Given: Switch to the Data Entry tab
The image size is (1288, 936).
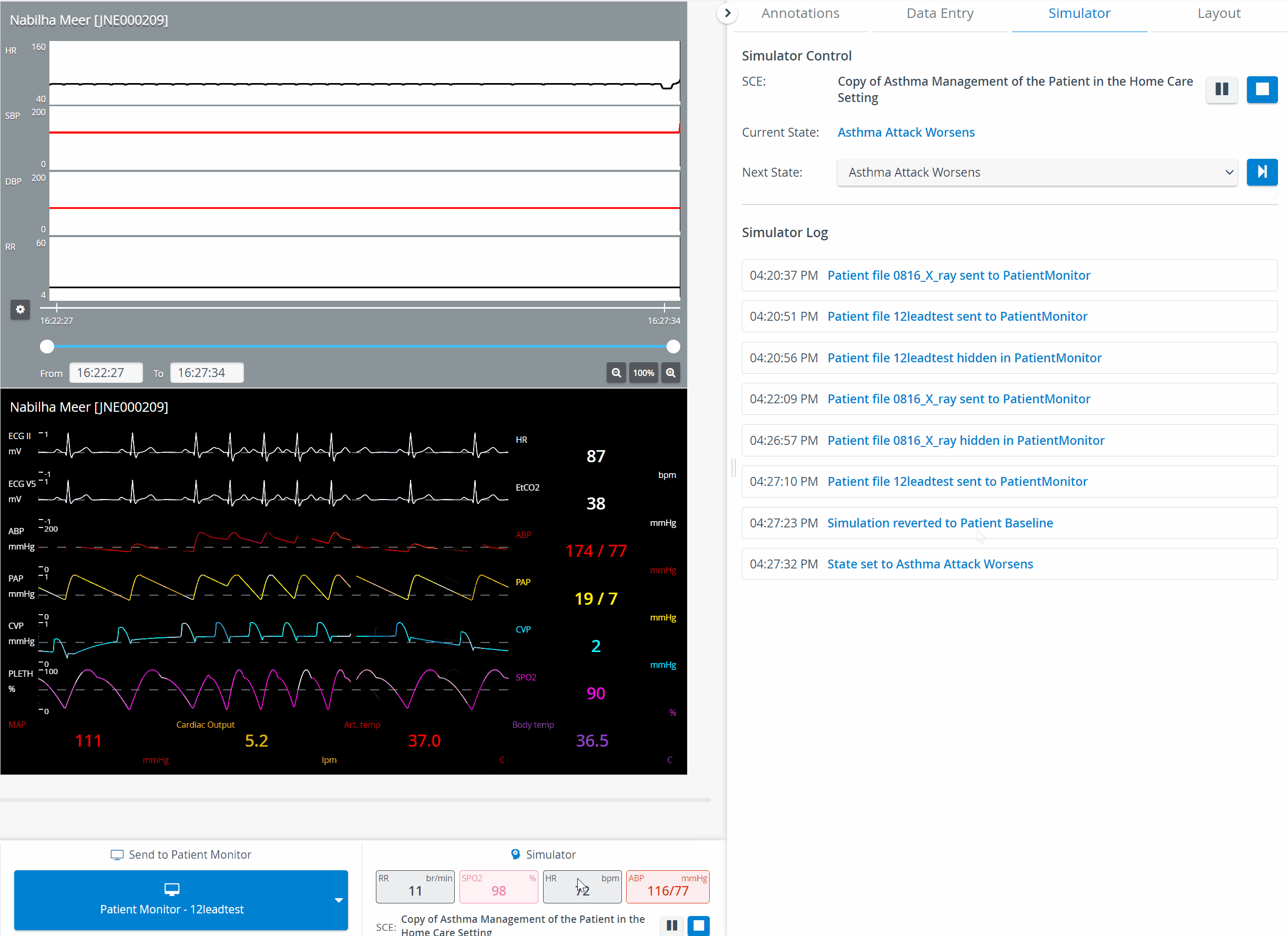Looking at the screenshot, I should (x=940, y=13).
